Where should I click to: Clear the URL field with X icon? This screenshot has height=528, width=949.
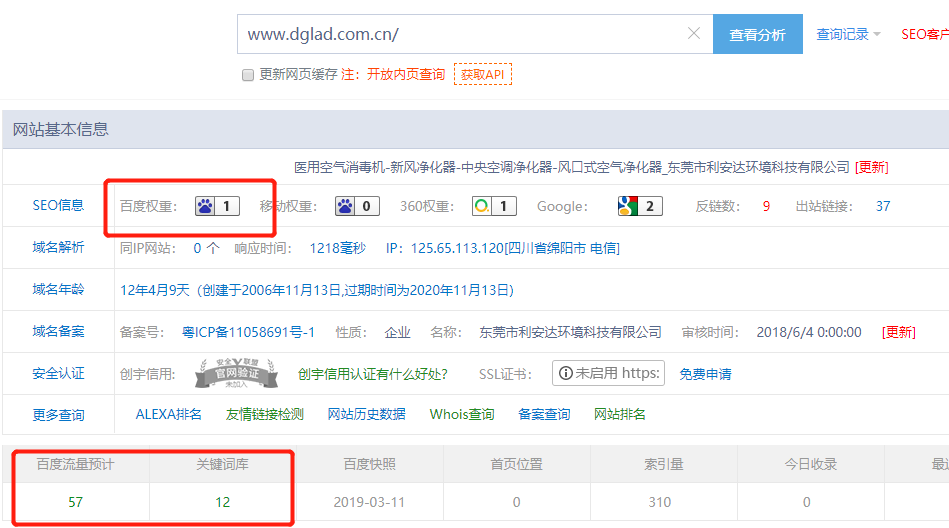[x=694, y=33]
